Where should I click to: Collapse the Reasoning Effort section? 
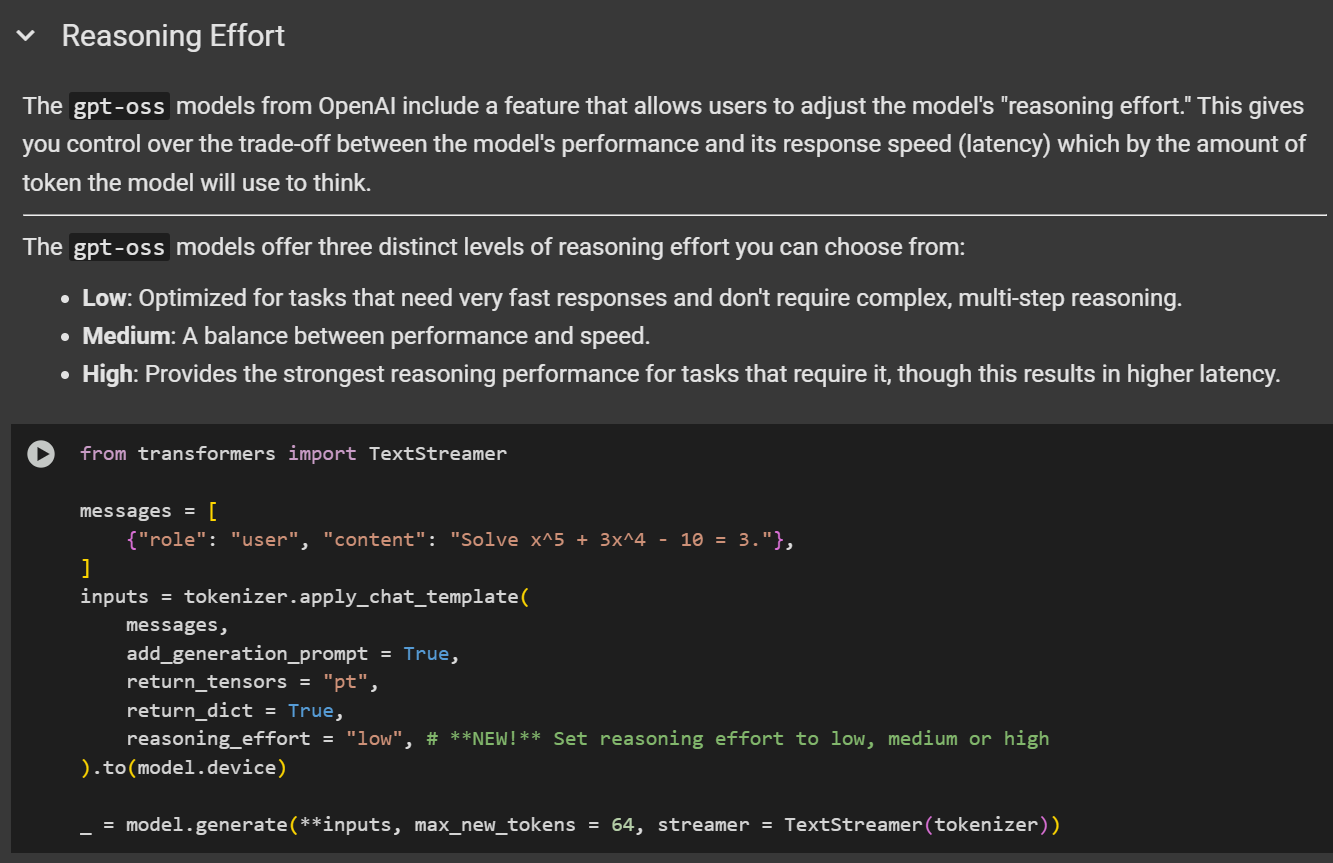[26, 37]
